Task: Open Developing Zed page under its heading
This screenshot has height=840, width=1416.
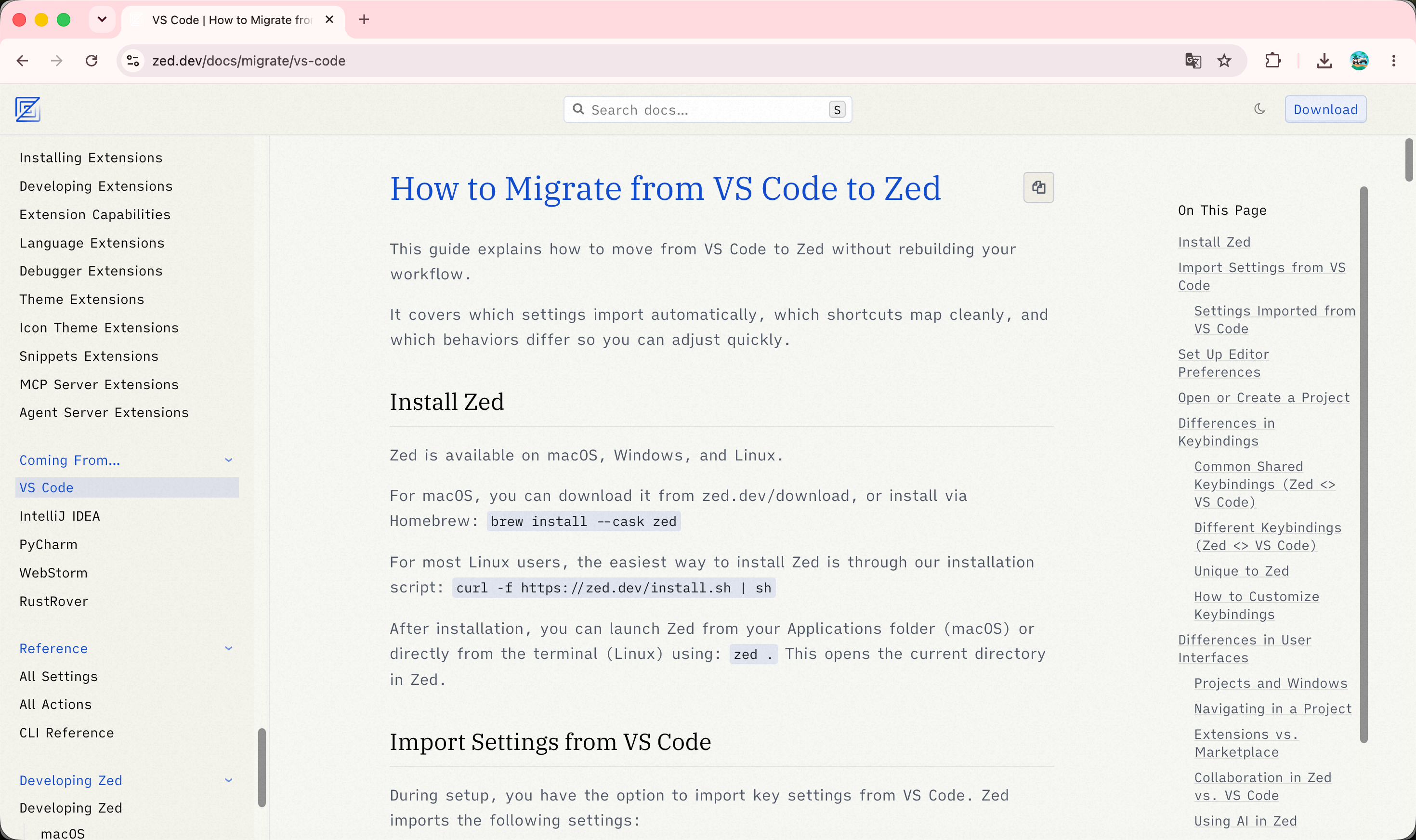Action: [x=71, y=808]
